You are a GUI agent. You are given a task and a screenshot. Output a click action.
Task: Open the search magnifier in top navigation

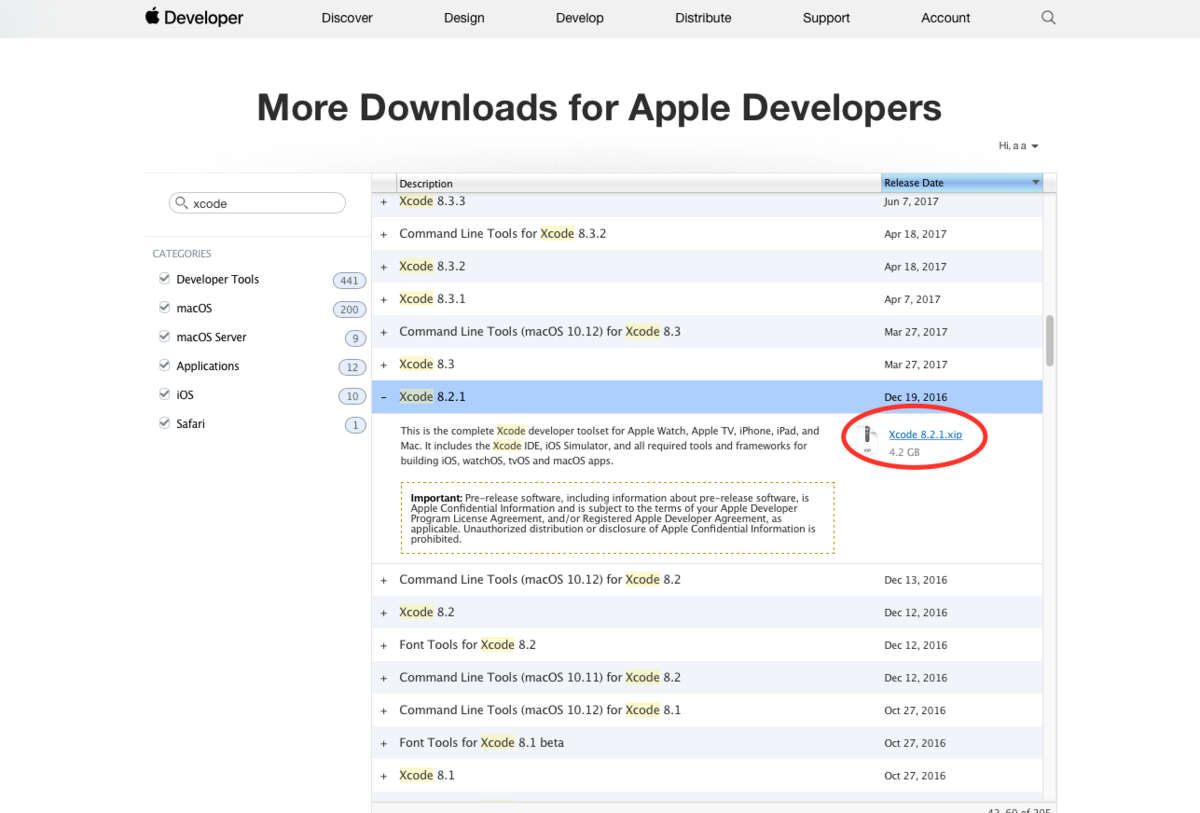click(x=1048, y=17)
